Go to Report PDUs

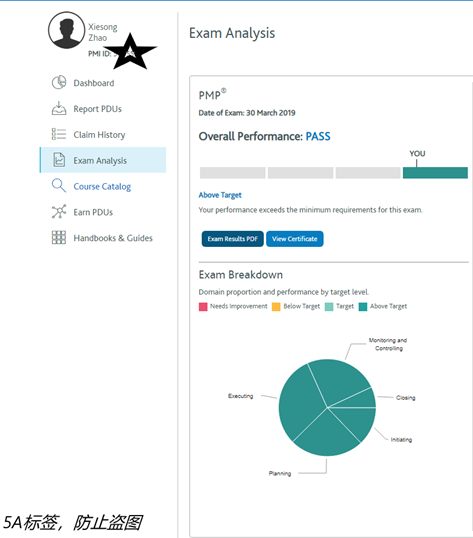click(x=97, y=109)
